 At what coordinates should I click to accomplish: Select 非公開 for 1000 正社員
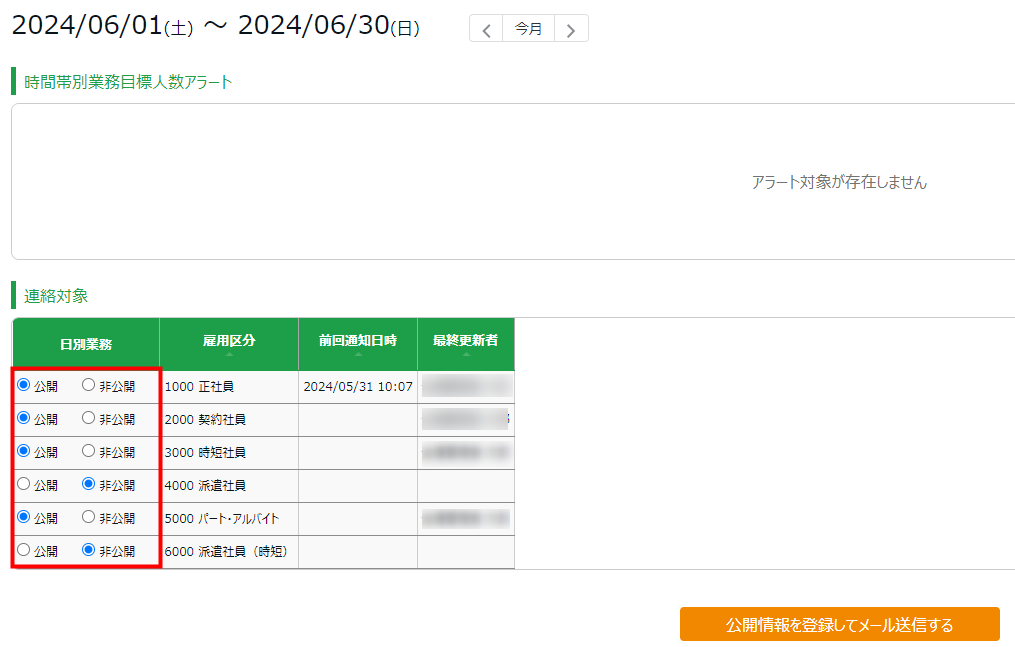pyautogui.click(x=89, y=385)
